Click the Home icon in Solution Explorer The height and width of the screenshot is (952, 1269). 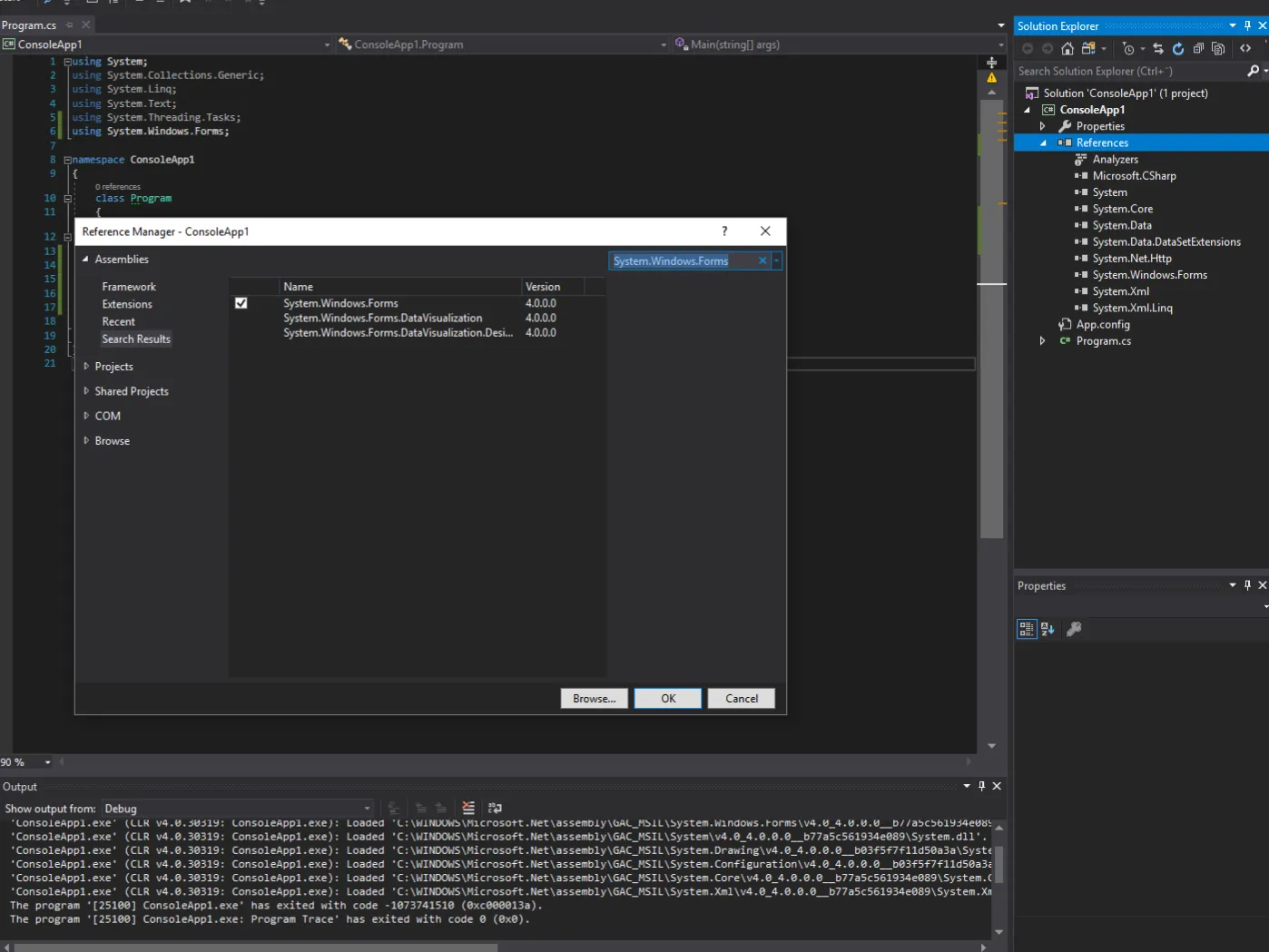point(1067,49)
